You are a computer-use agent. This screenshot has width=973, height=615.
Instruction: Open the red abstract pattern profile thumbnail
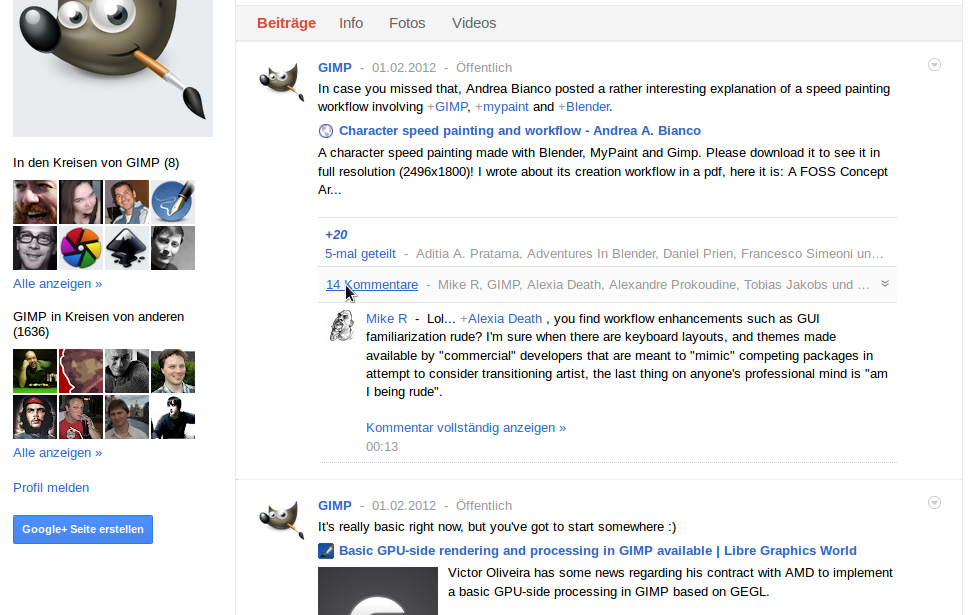[81, 370]
